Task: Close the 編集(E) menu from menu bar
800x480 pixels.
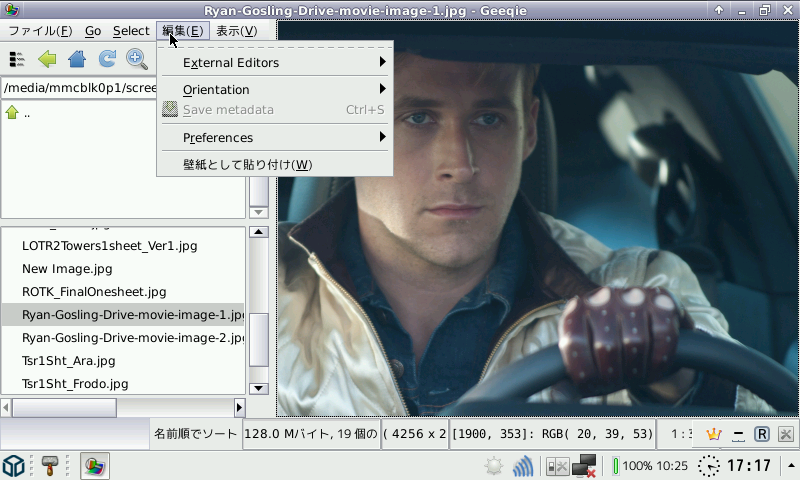Action: 183,31
